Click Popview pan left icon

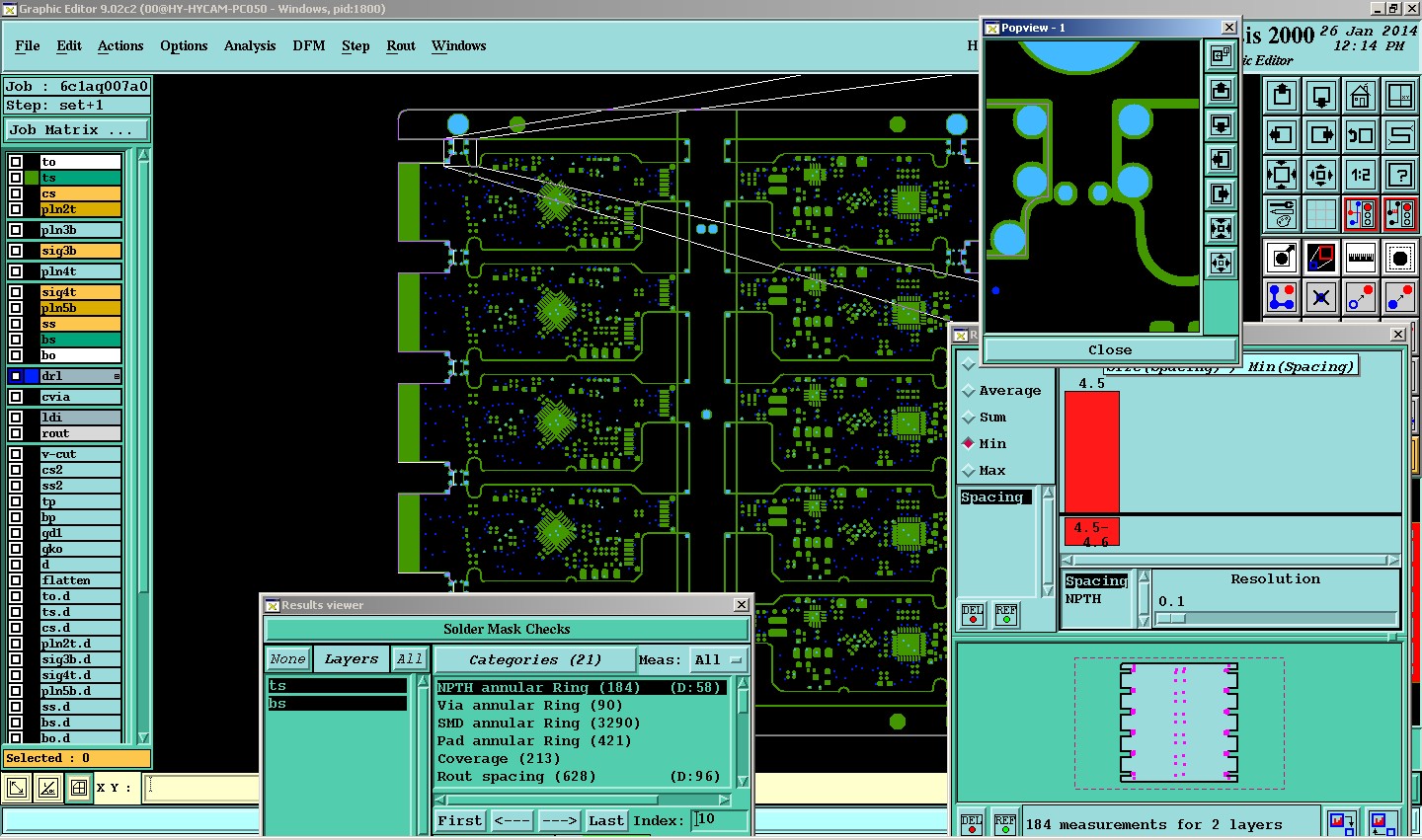(1222, 160)
